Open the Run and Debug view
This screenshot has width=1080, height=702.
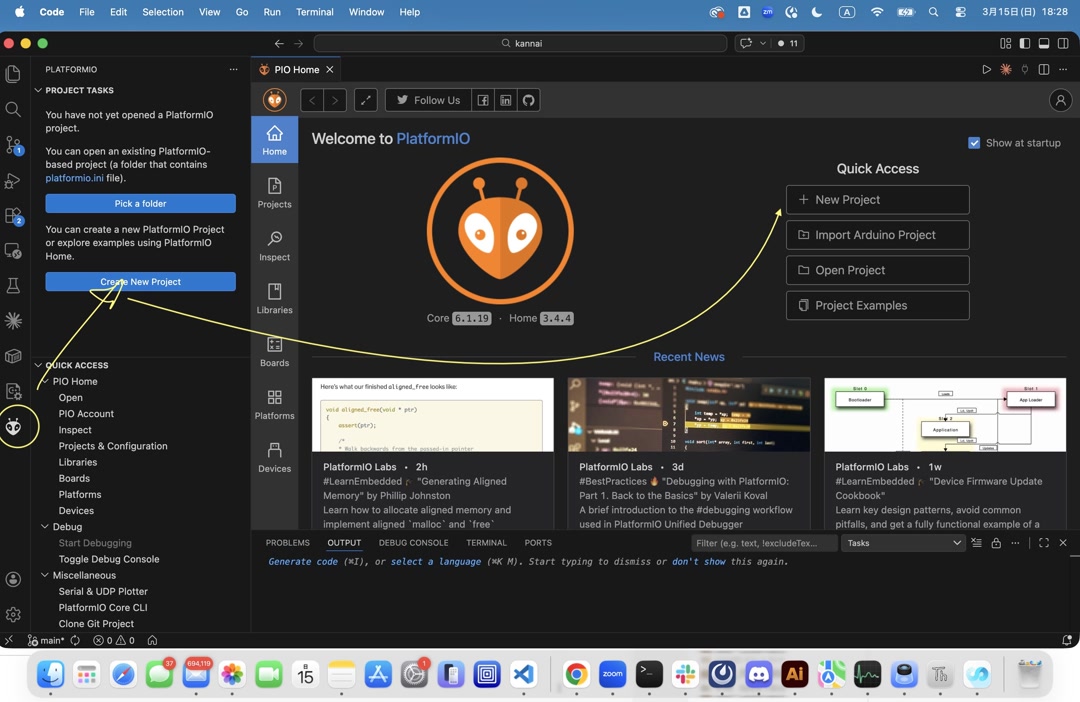[13, 181]
